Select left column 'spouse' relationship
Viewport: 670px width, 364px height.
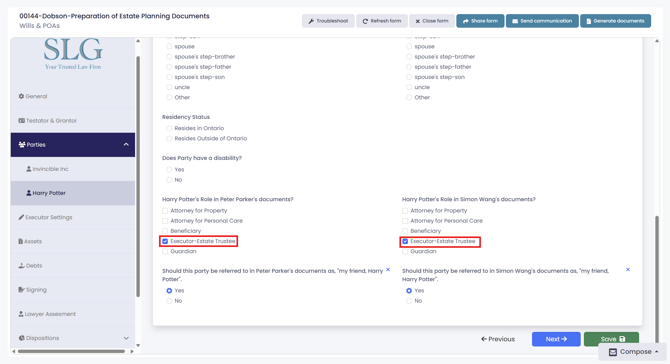[x=169, y=47]
